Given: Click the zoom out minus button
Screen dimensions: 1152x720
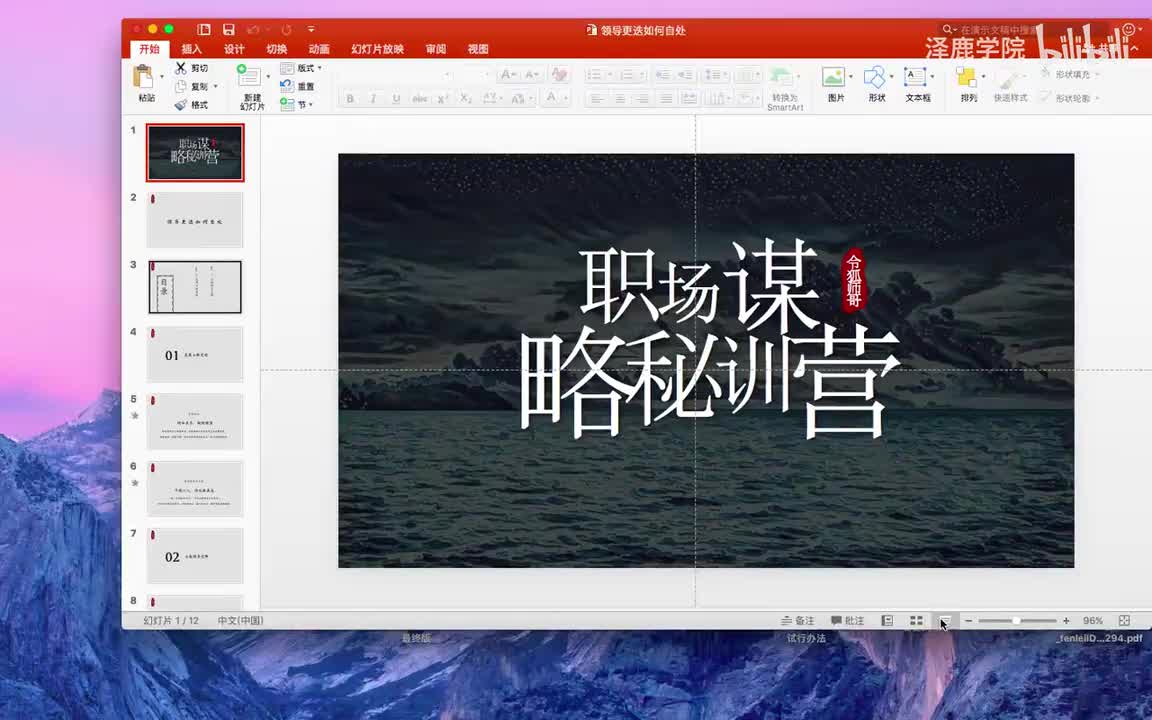Looking at the screenshot, I should [x=968, y=621].
